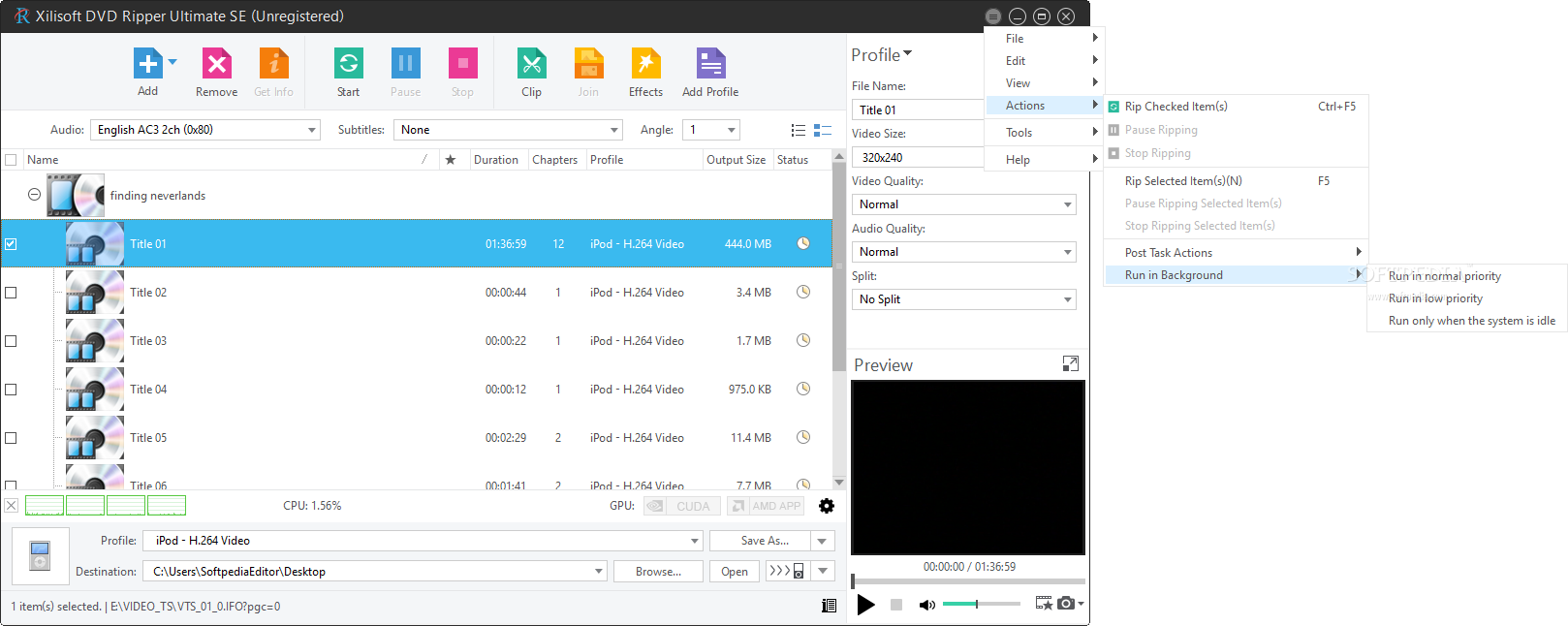Open the Video Quality dropdown
The height and width of the screenshot is (626, 1568).
click(x=963, y=204)
